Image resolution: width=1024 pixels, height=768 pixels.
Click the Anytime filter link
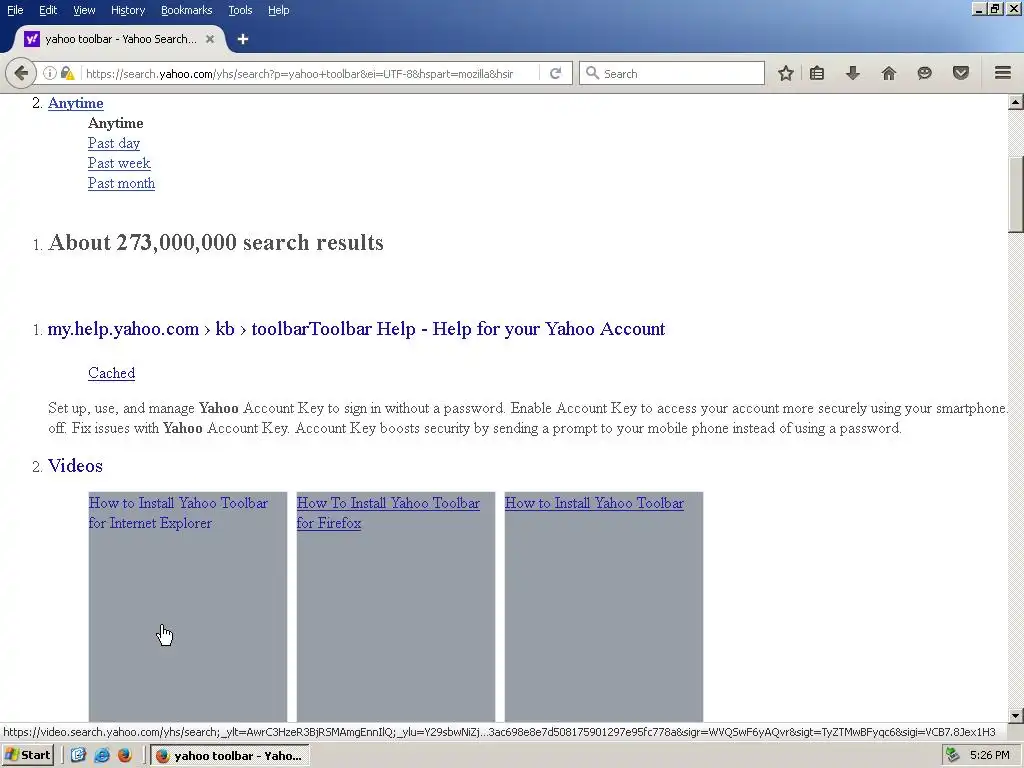[x=76, y=103]
